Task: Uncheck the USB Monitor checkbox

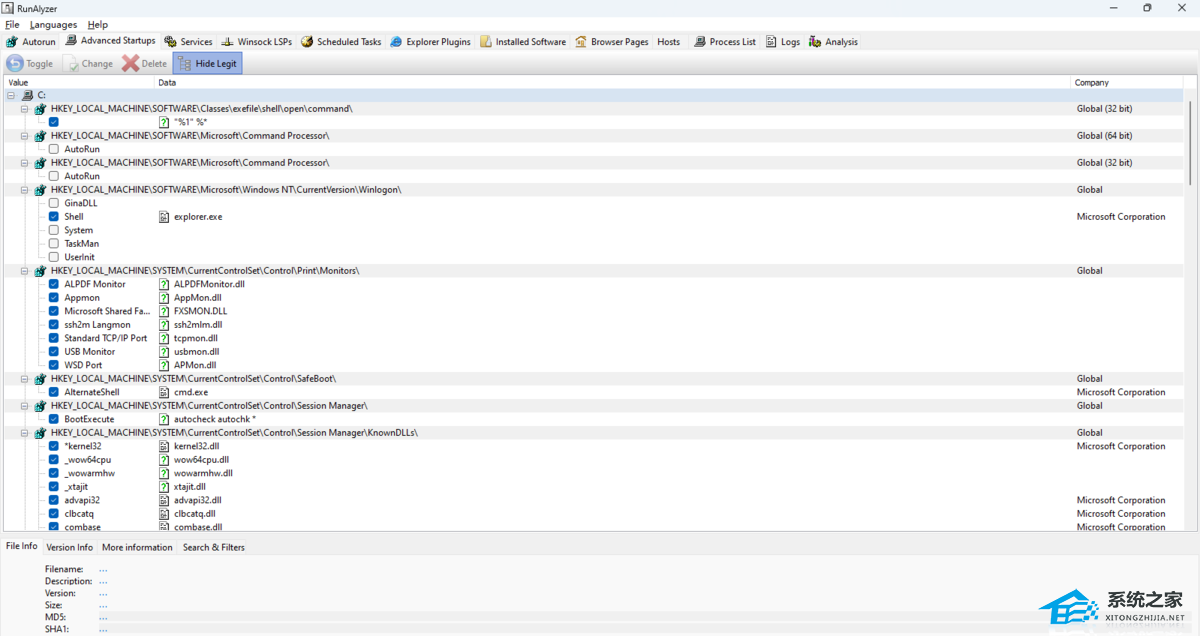Action: coord(54,351)
